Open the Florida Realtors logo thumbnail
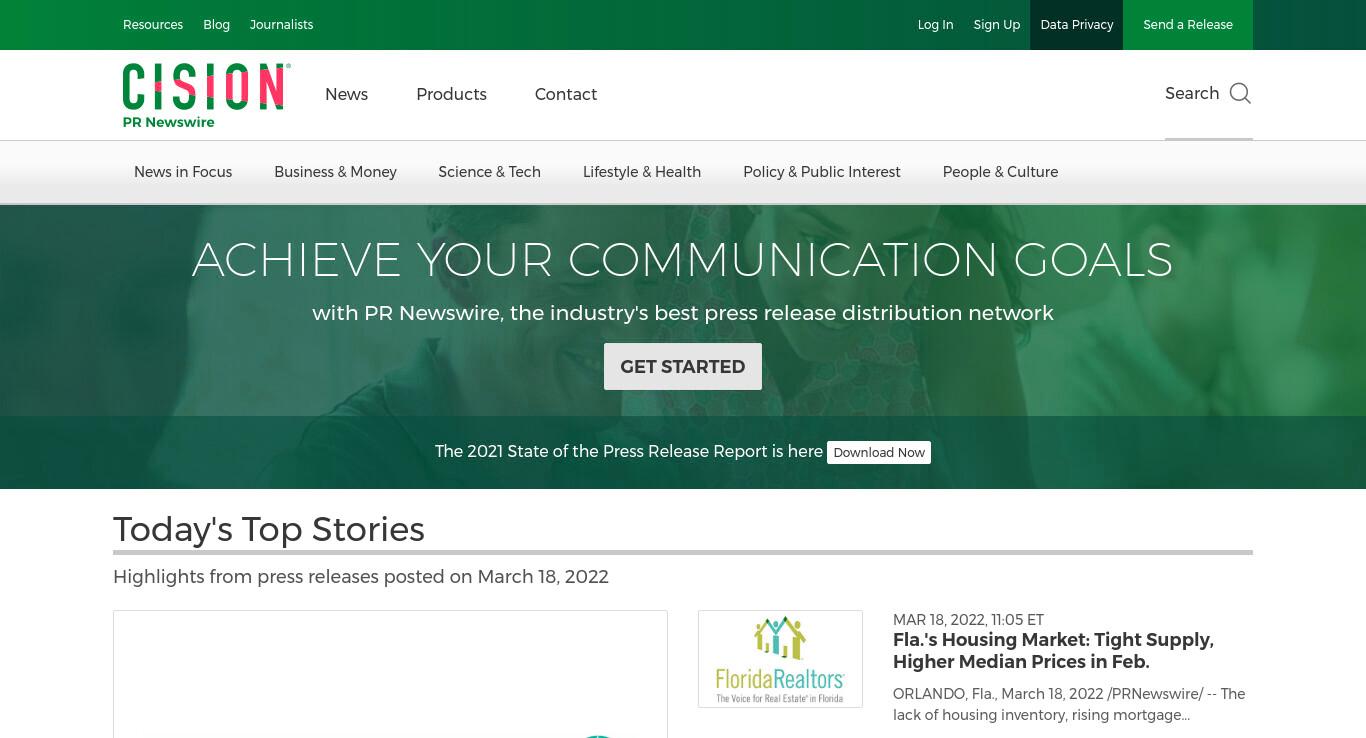 click(x=780, y=659)
